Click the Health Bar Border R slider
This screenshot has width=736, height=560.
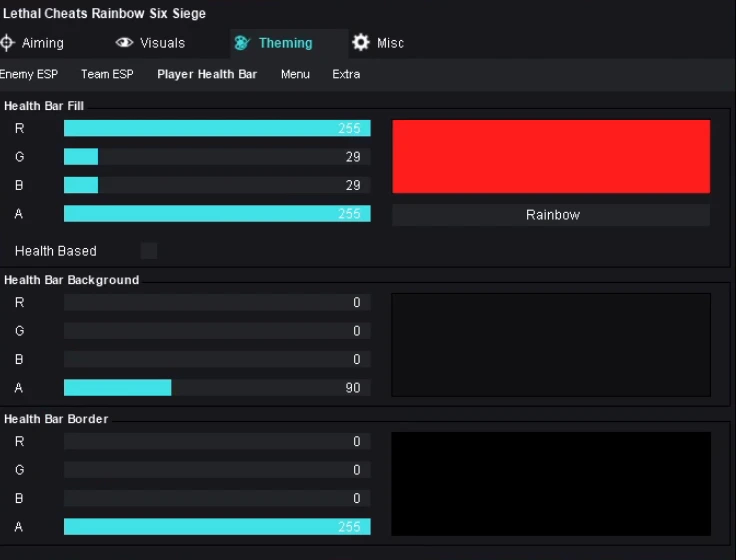point(217,441)
